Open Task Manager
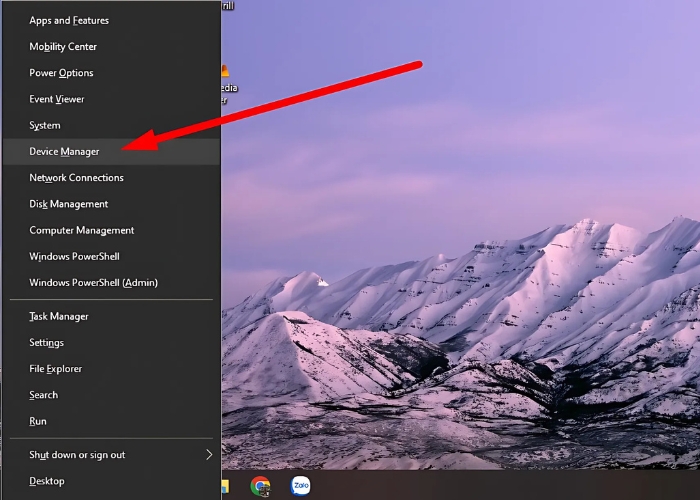Viewport: 700px width, 500px height. 59,317
